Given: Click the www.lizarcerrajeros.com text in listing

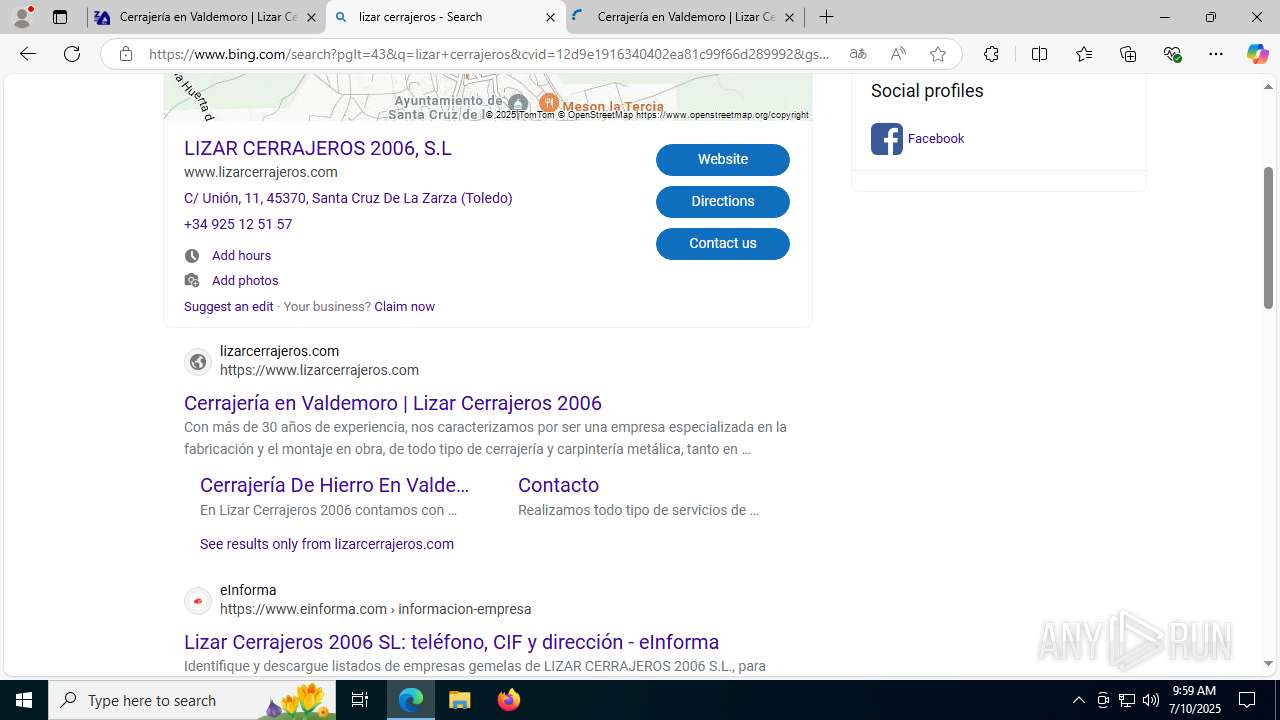Looking at the screenshot, I should (x=261, y=172).
